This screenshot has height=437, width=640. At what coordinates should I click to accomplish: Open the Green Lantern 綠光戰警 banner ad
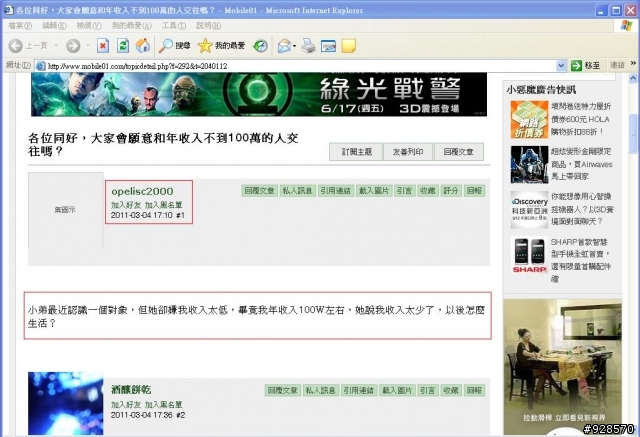259,95
